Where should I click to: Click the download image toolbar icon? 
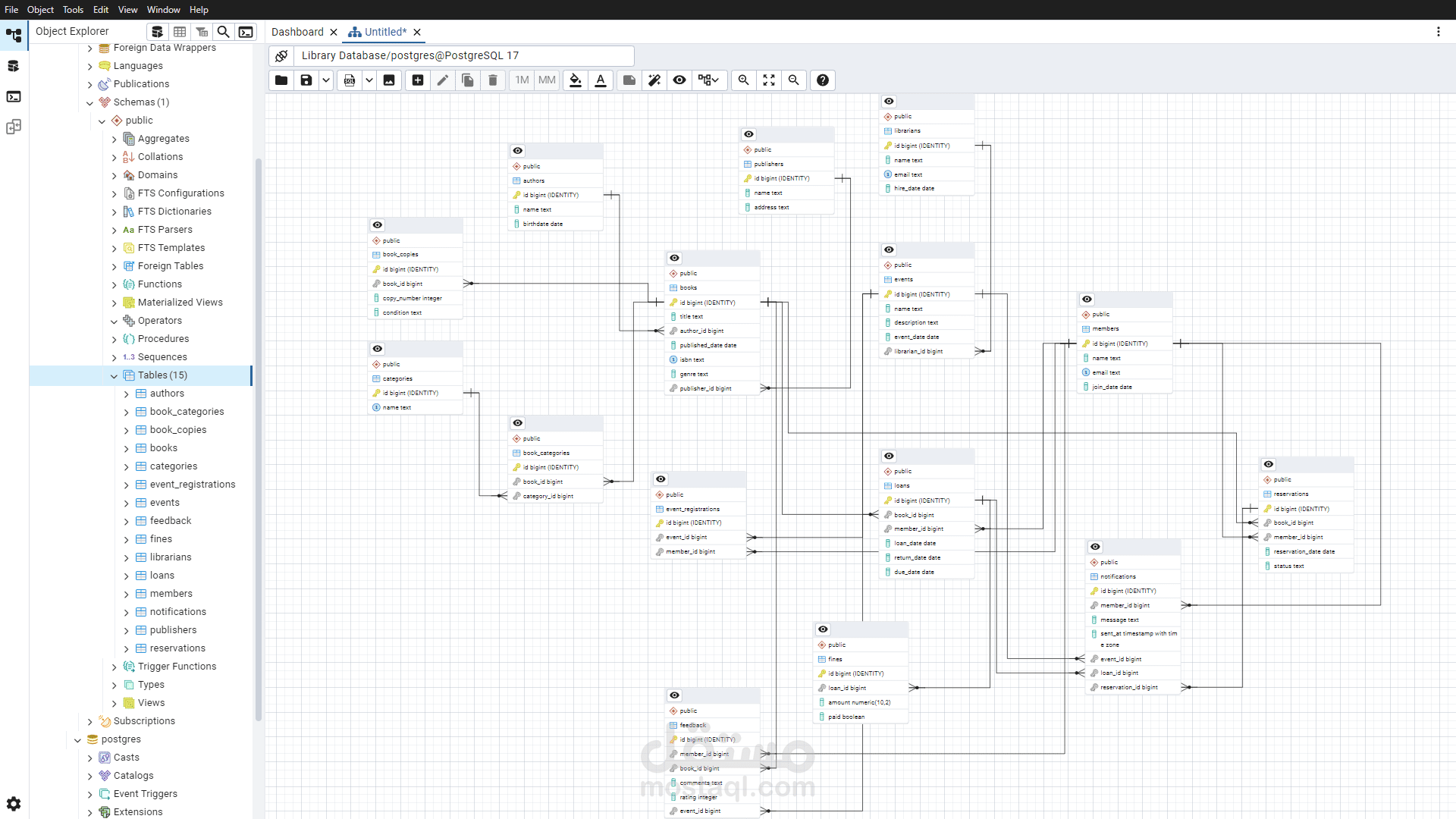(x=389, y=80)
